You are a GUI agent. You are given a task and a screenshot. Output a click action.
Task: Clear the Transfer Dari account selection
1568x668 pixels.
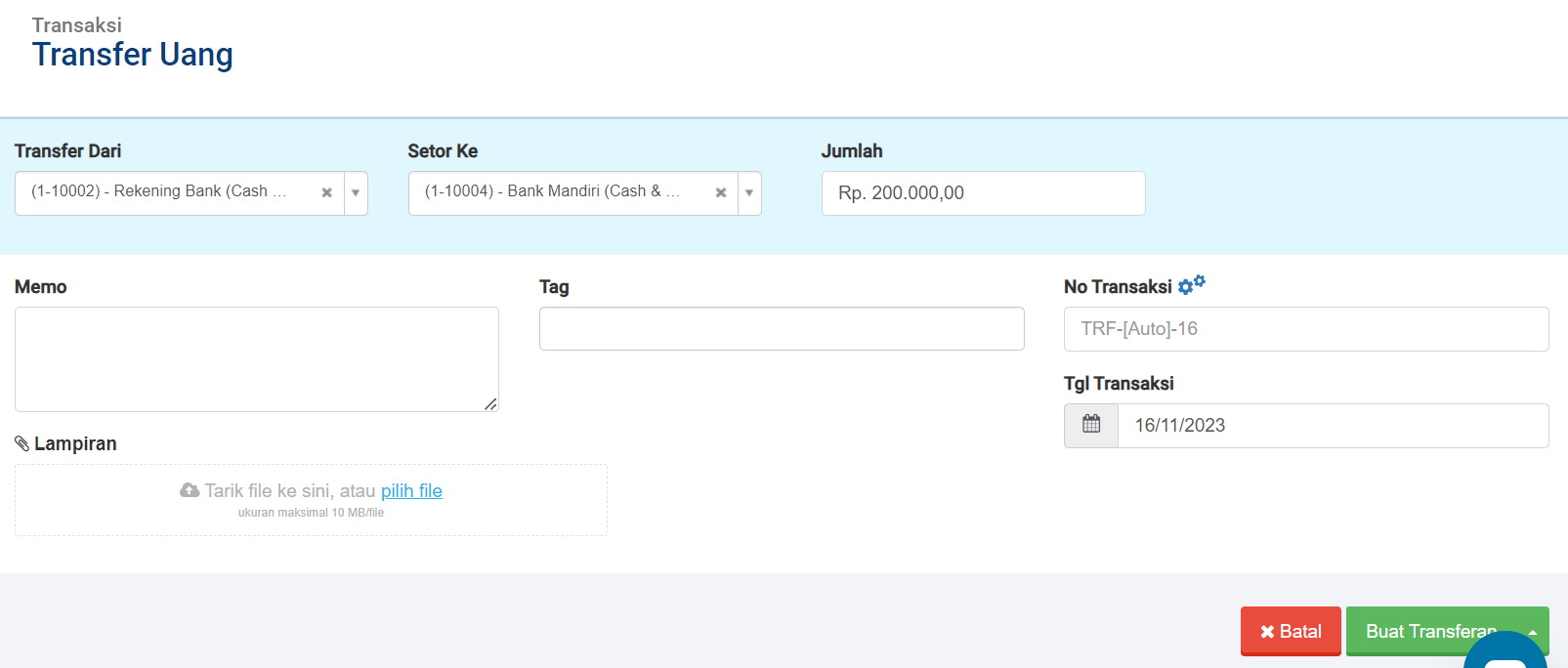coord(326,192)
